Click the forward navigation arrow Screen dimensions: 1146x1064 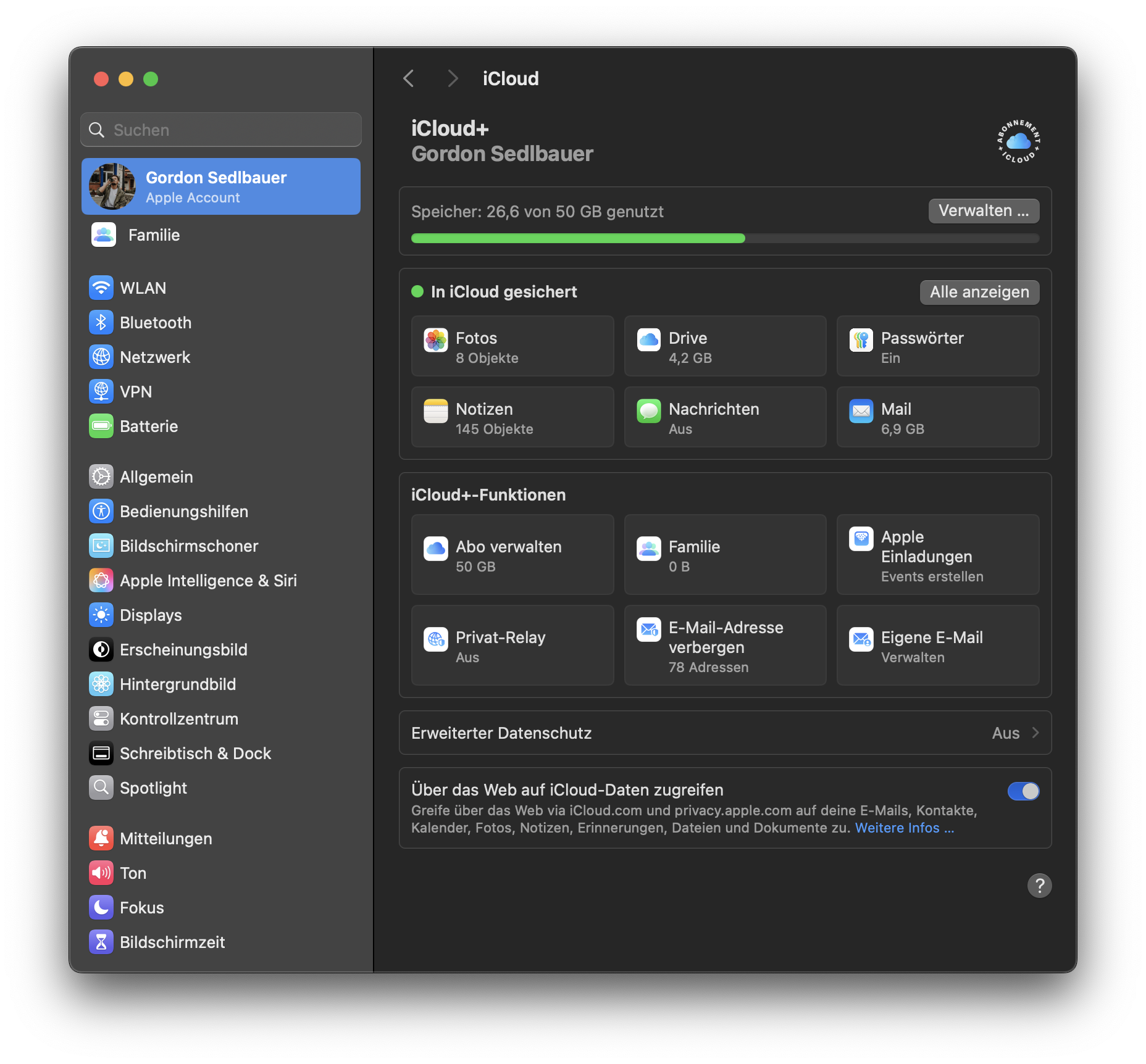pos(453,78)
